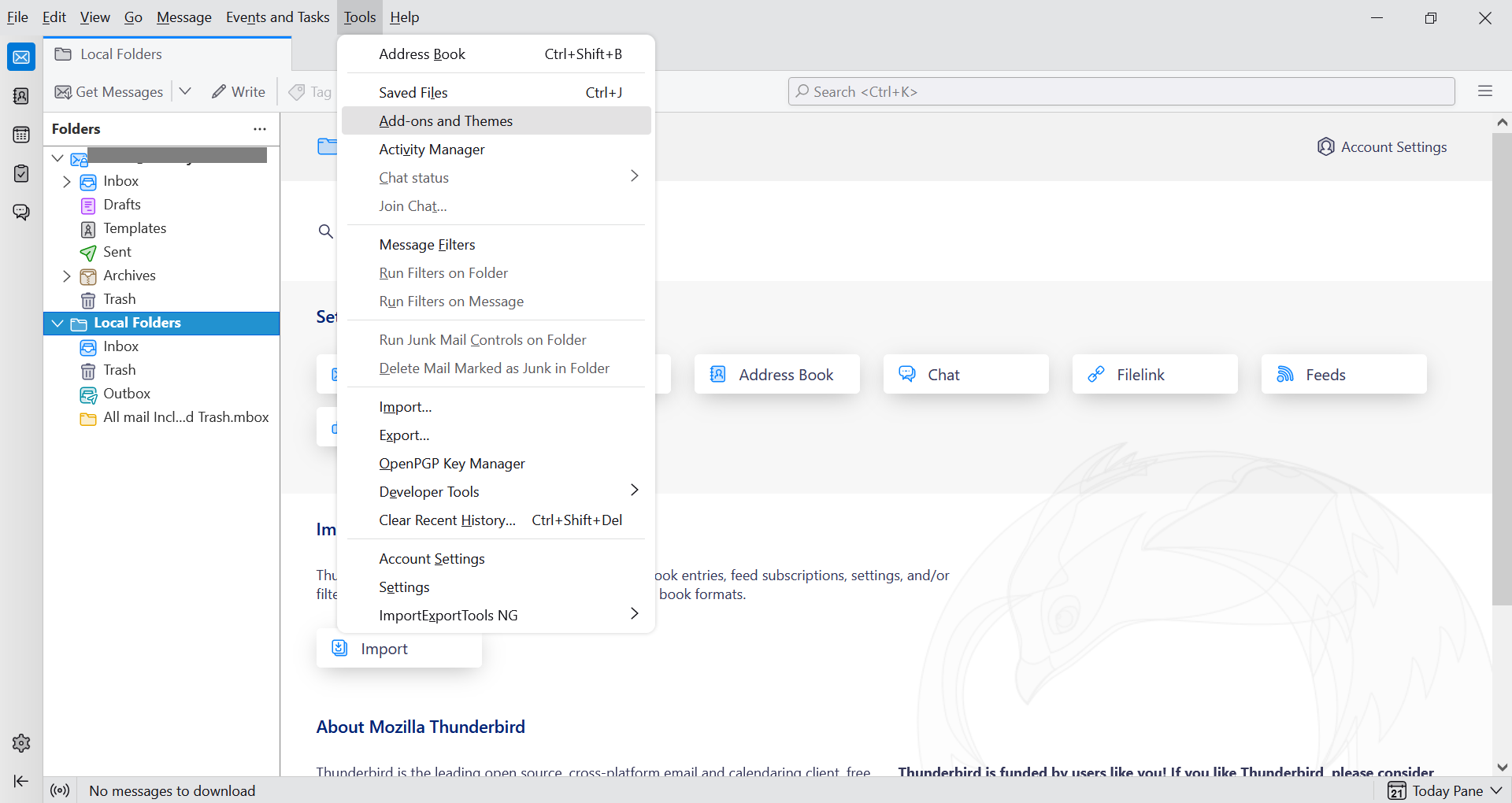Image resolution: width=1512 pixels, height=803 pixels.
Task: Click the Chat setup card
Action: [966, 374]
